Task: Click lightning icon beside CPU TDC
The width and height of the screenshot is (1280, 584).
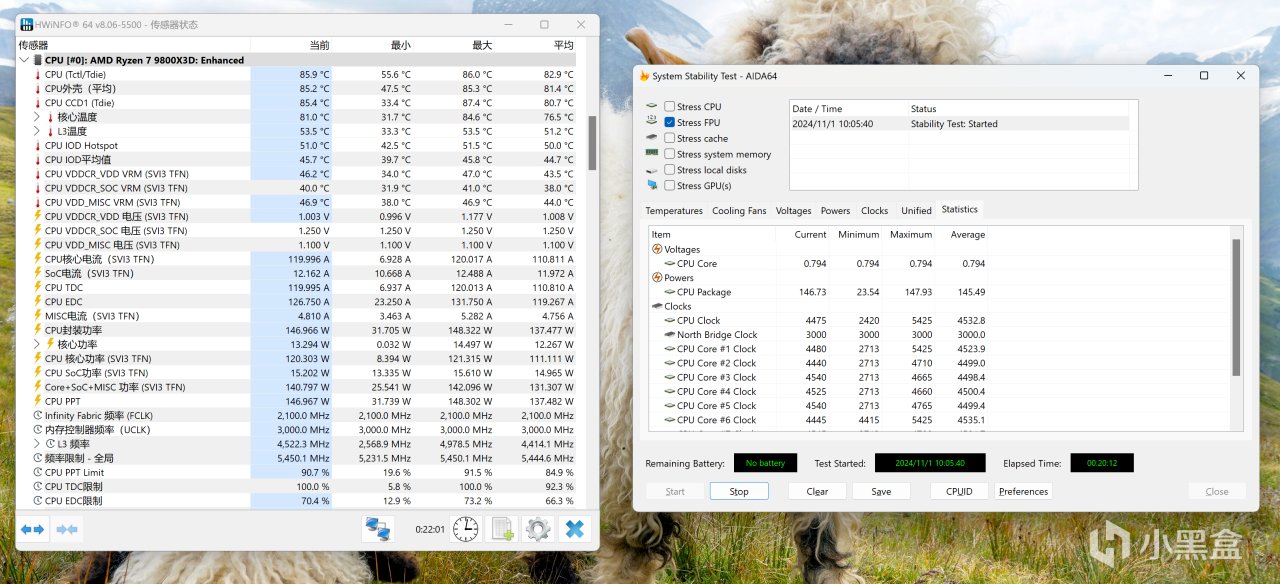Action: pos(38,287)
